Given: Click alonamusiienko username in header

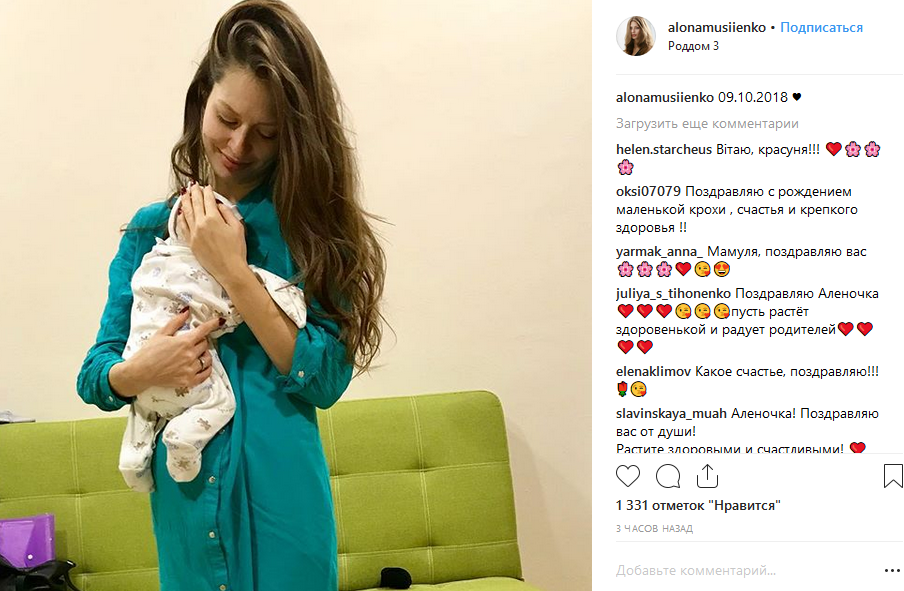Looking at the screenshot, I should click(x=717, y=27).
